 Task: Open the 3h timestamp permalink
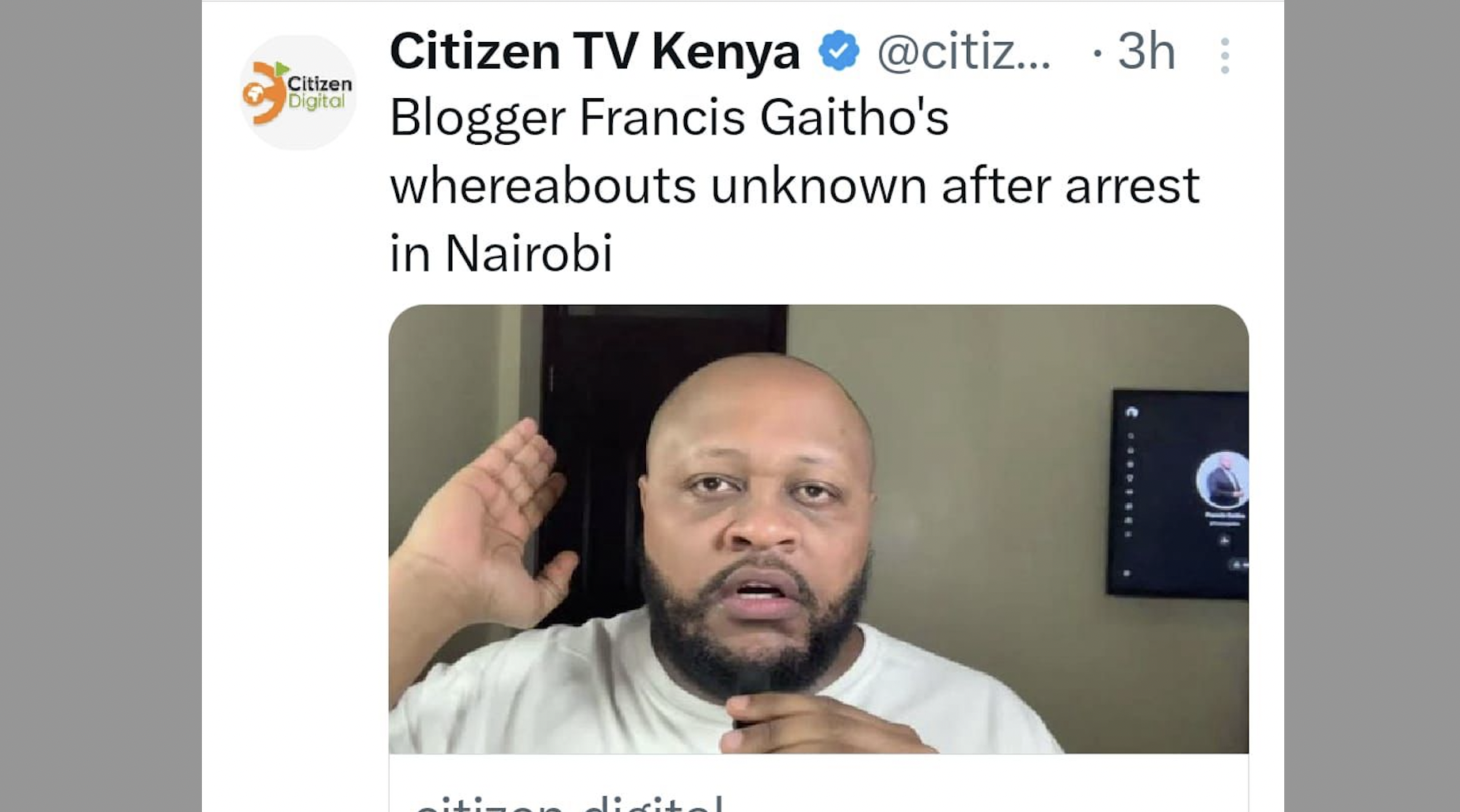click(1146, 51)
